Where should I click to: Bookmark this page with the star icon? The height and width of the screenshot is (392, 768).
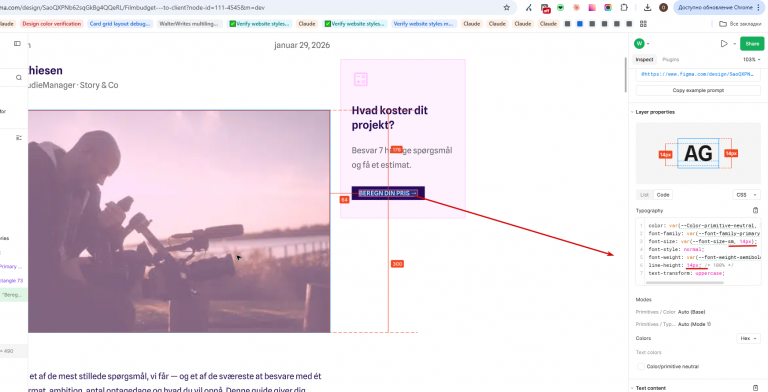pos(506,7)
